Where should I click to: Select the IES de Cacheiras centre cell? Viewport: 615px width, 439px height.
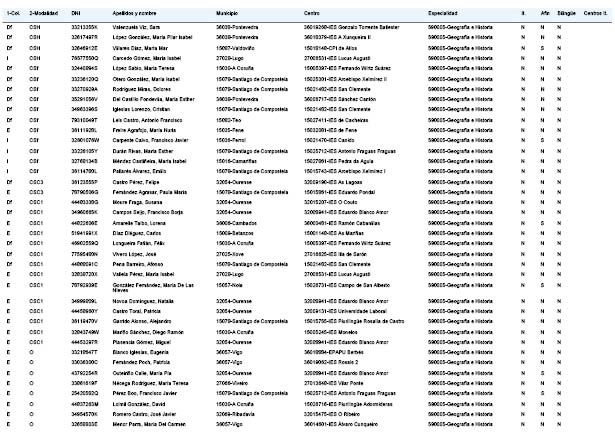pos(336,120)
